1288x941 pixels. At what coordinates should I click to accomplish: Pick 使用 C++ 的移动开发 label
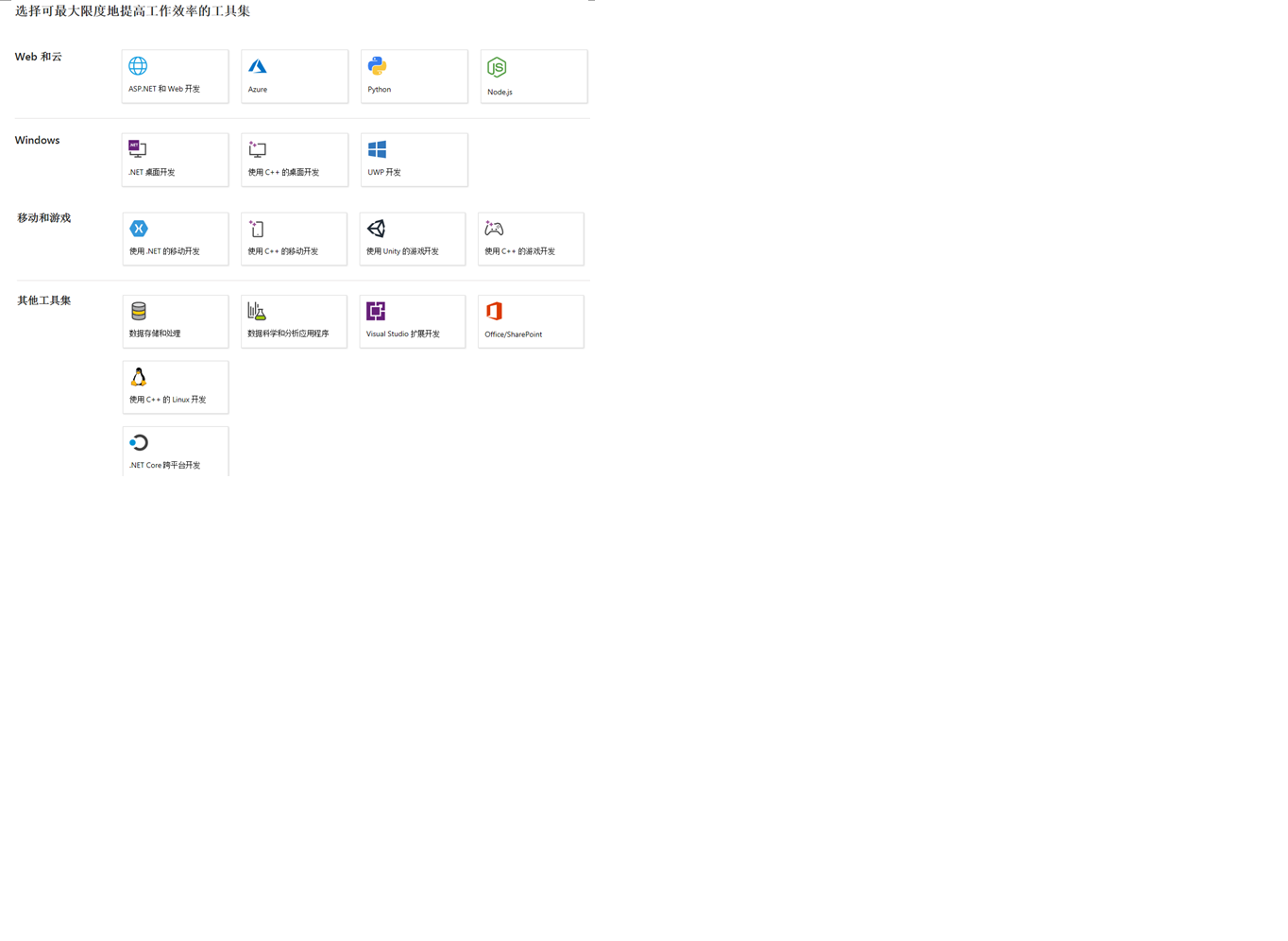click(283, 251)
